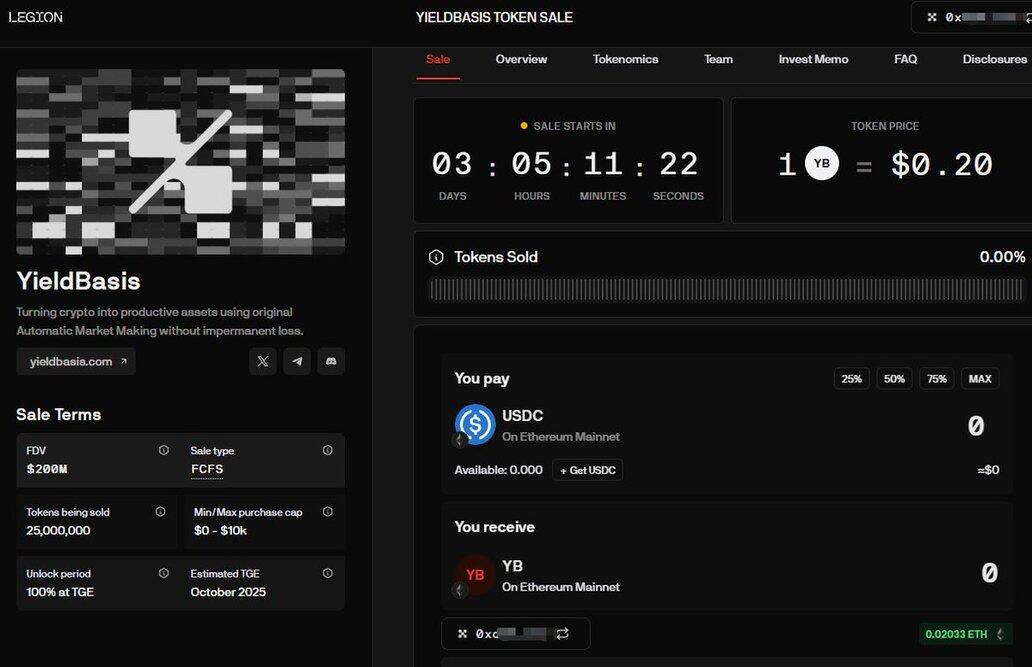This screenshot has height=667, width=1032.
Task: Click the Available: 0.000 balance text
Action: (498, 470)
